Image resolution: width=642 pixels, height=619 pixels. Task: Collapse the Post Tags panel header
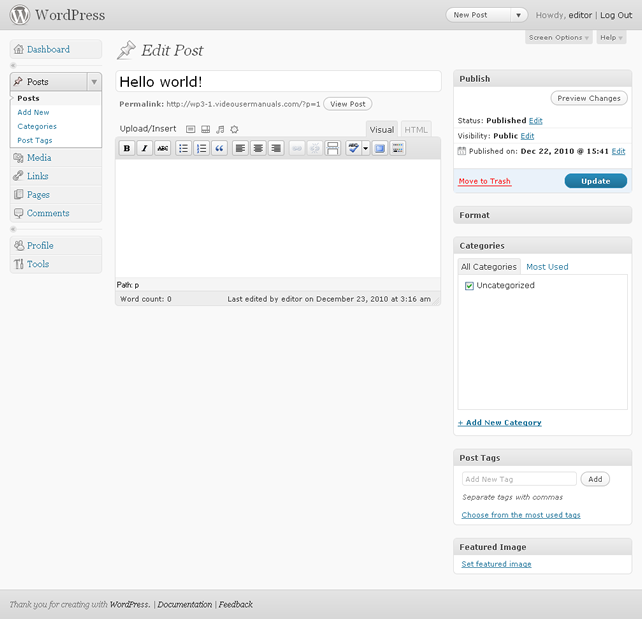pos(543,458)
